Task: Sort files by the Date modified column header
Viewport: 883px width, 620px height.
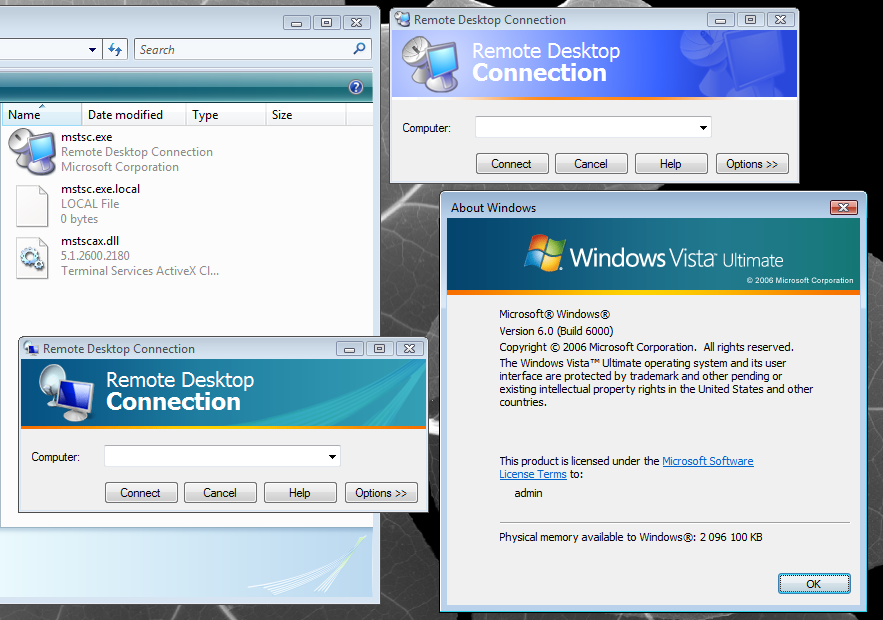Action: click(x=133, y=115)
